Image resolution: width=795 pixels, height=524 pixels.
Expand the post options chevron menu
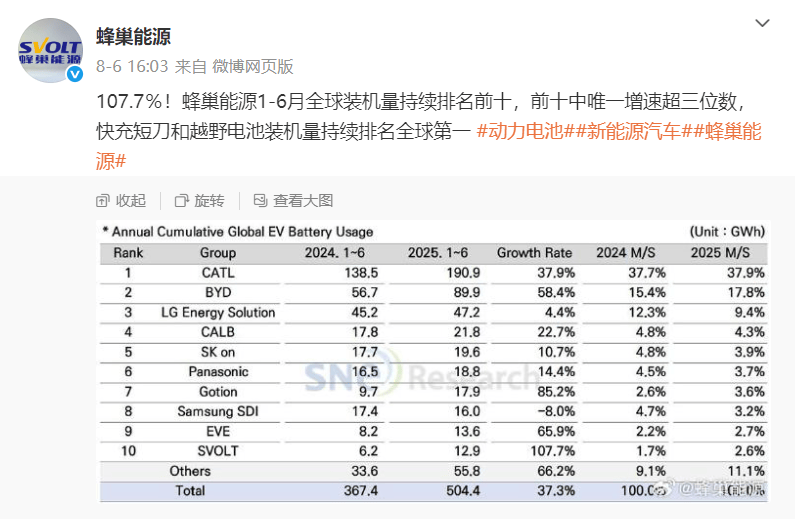[x=762, y=24]
